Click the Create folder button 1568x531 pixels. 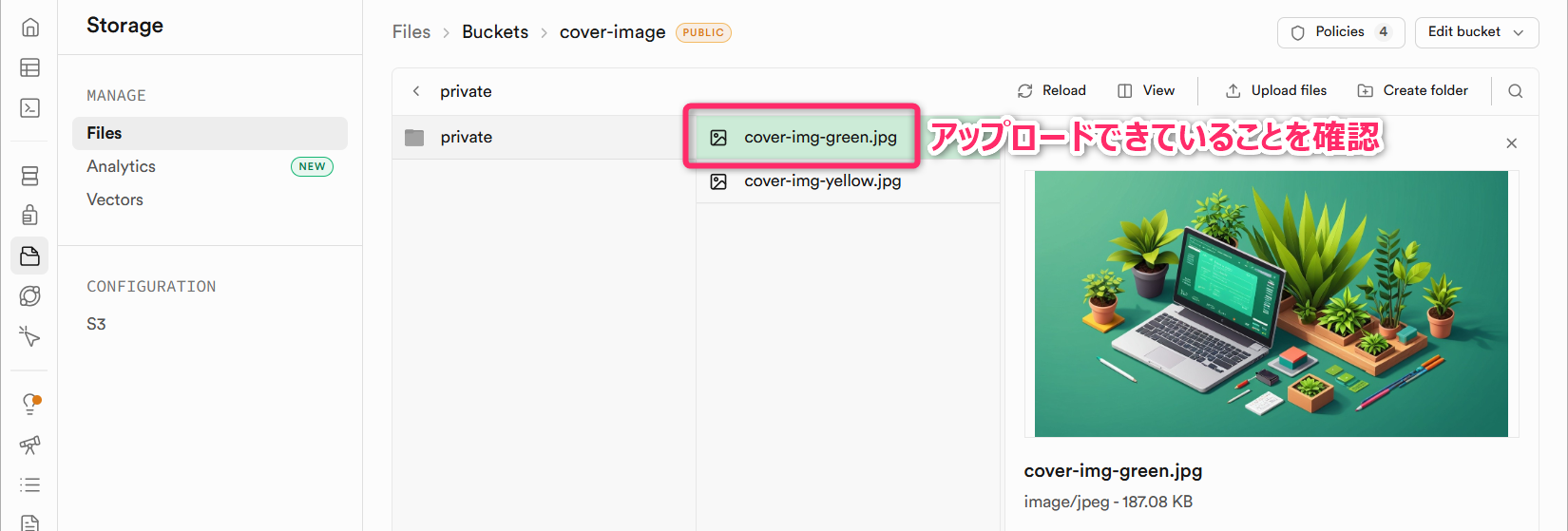point(1412,91)
